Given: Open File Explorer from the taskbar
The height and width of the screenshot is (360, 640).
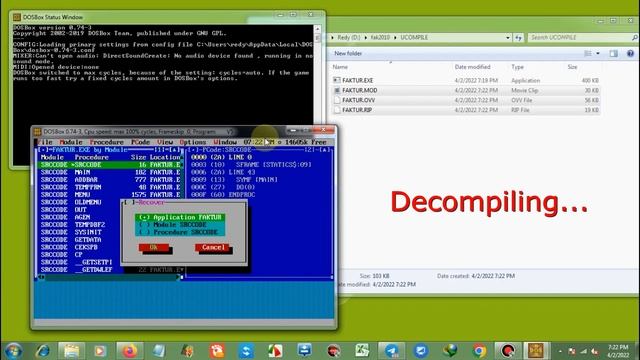Looking at the screenshot, I should pyautogui.click(x=71, y=351).
